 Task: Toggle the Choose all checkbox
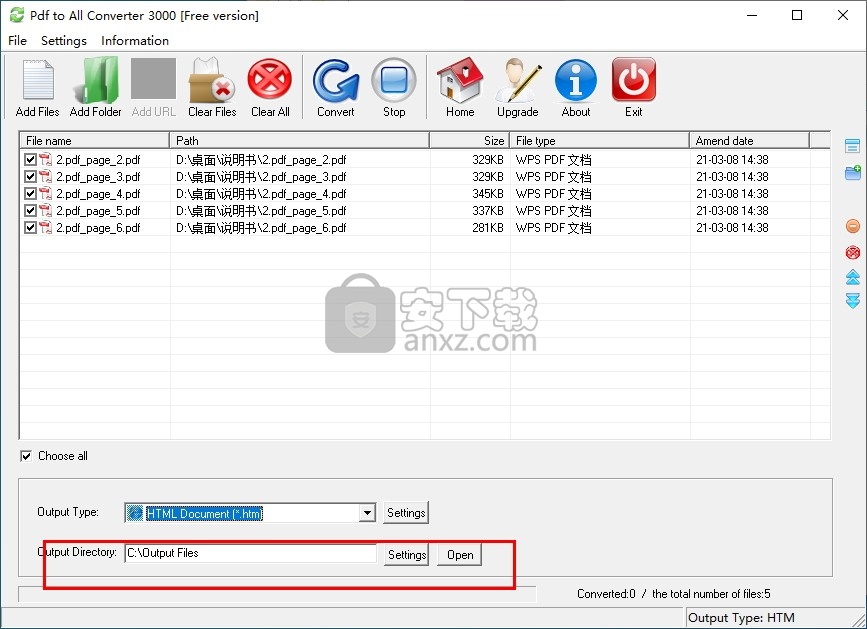[26, 456]
